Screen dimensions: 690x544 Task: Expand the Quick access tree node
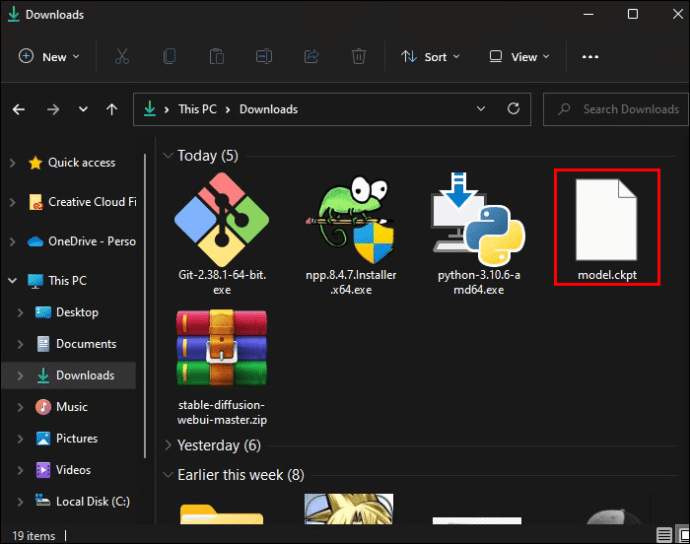(x=13, y=162)
